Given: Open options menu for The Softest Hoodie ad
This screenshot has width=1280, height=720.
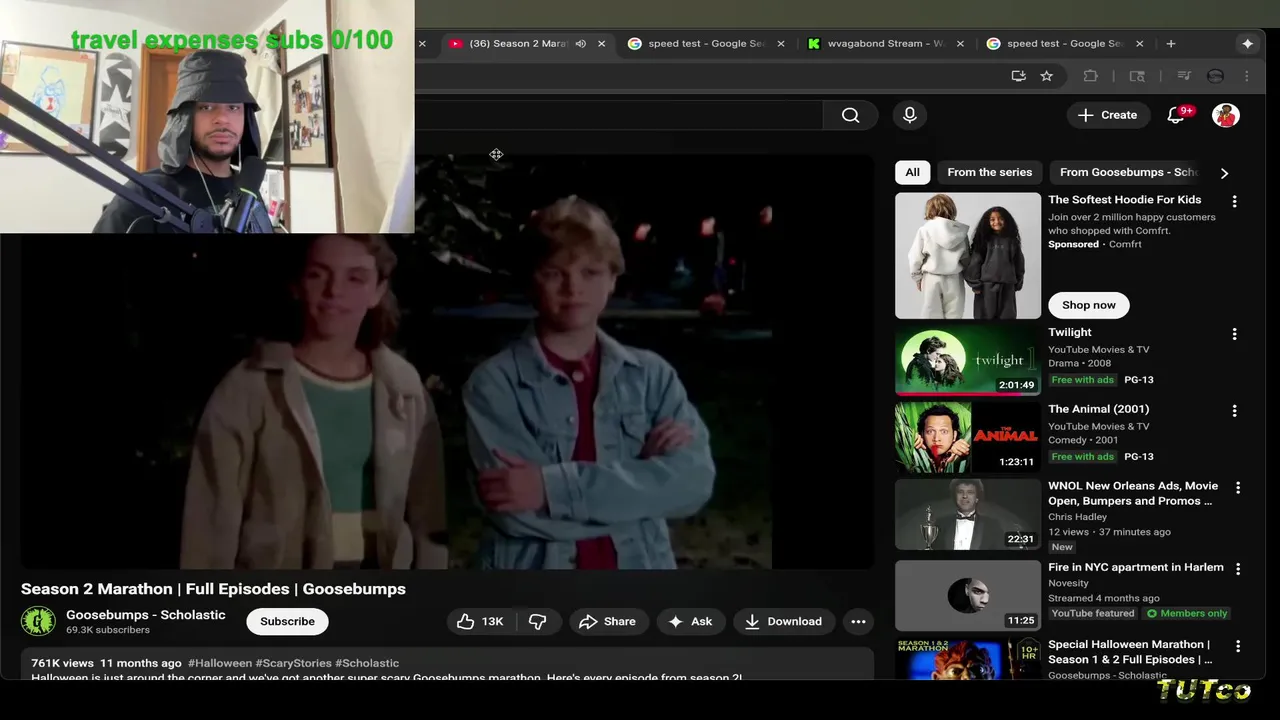Looking at the screenshot, I should point(1234,201).
